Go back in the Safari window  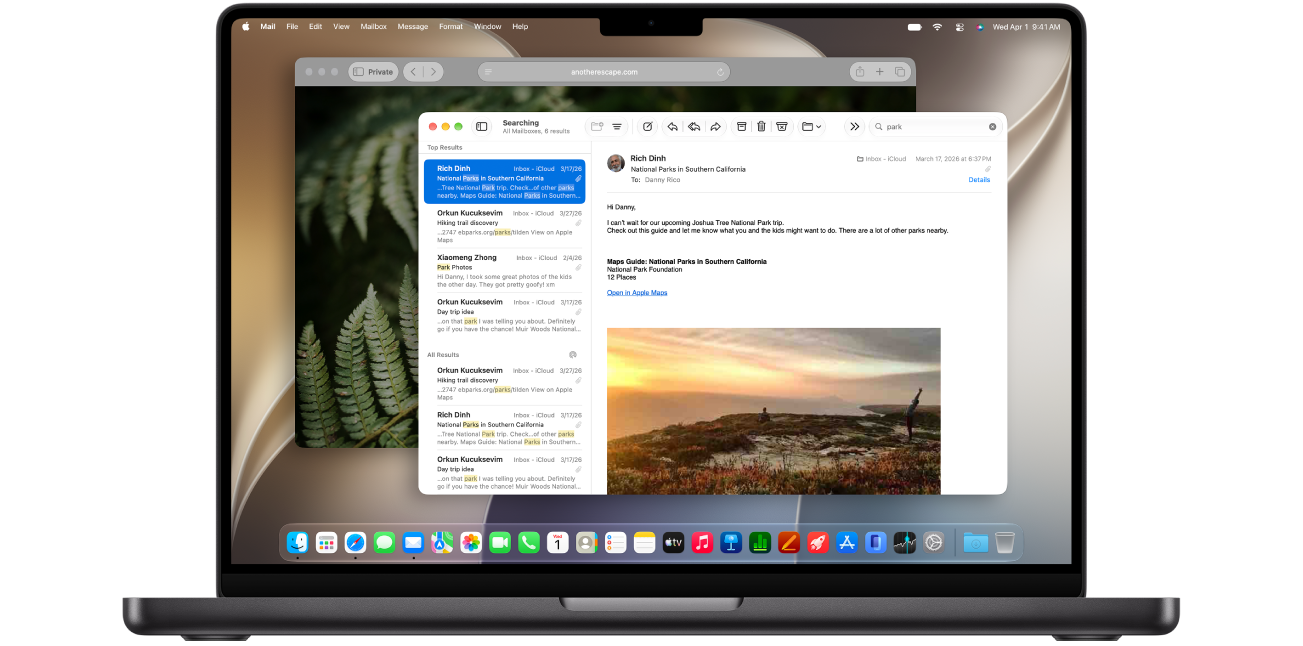click(x=414, y=72)
